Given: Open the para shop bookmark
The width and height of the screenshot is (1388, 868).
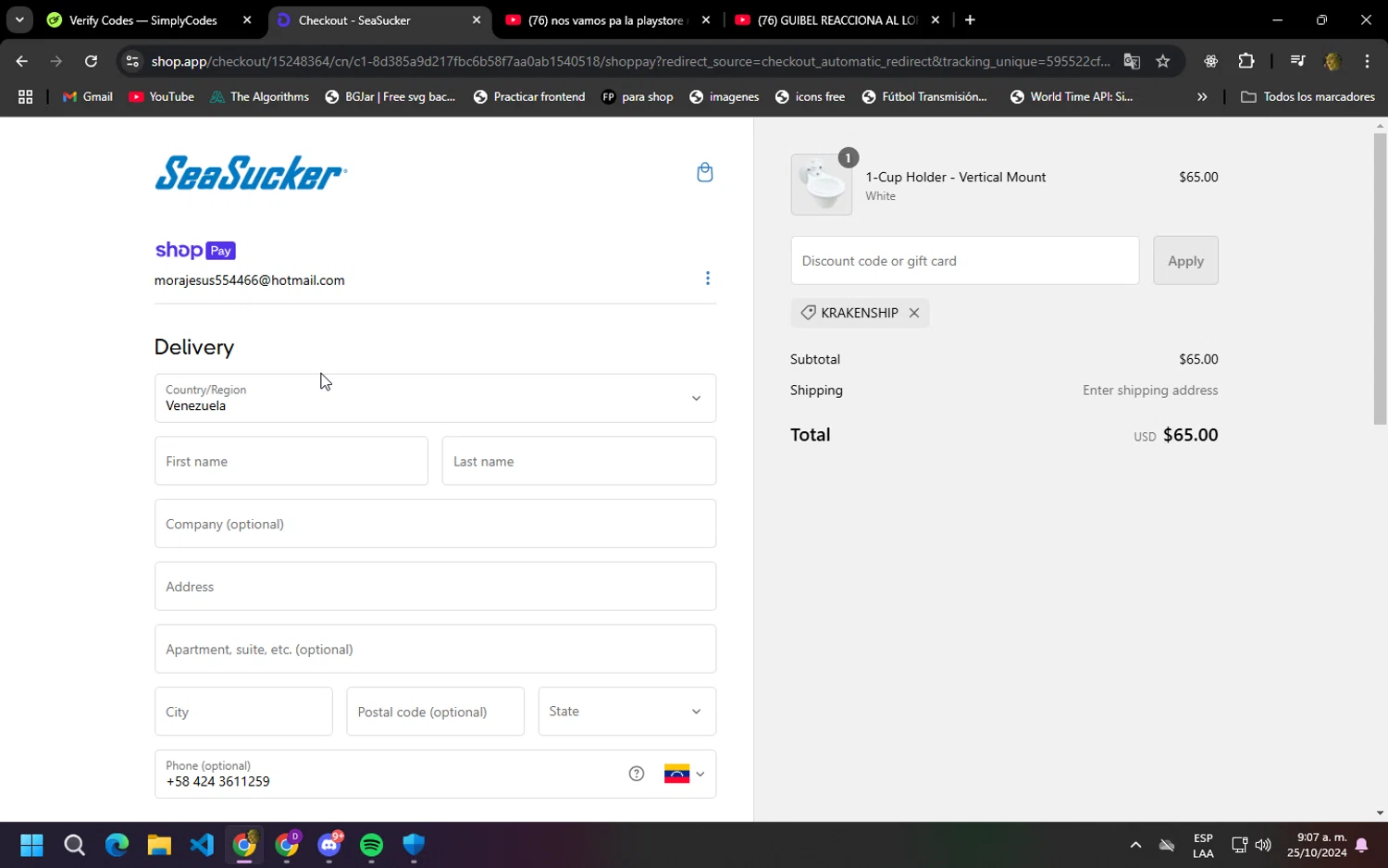Looking at the screenshot, I should click(638, 96).
